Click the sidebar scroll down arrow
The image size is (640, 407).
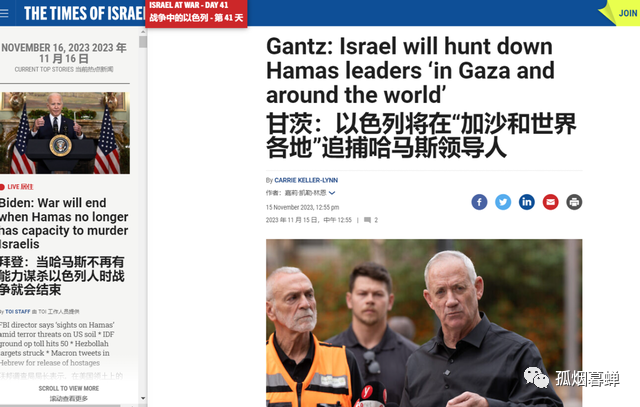pos(143,398)
